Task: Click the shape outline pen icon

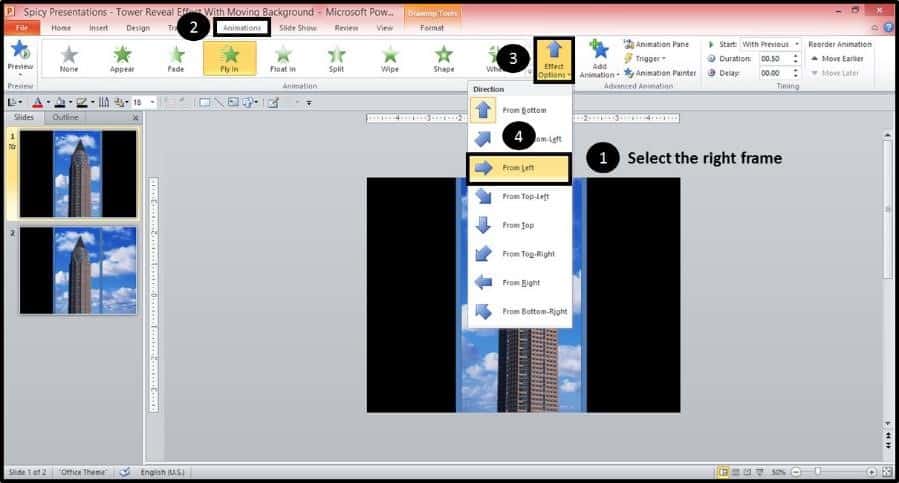Action: click(x=82, y=103)
